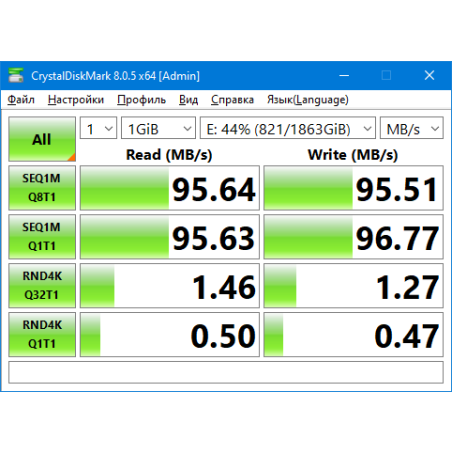Open the Справка menu

point(232,100)
